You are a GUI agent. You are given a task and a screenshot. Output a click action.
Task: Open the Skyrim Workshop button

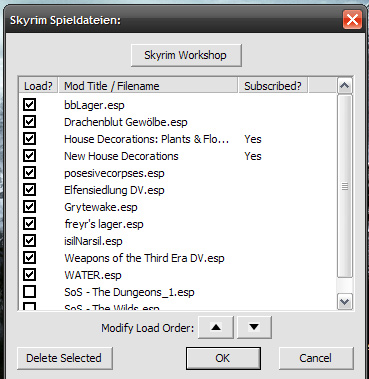point(186,55)
